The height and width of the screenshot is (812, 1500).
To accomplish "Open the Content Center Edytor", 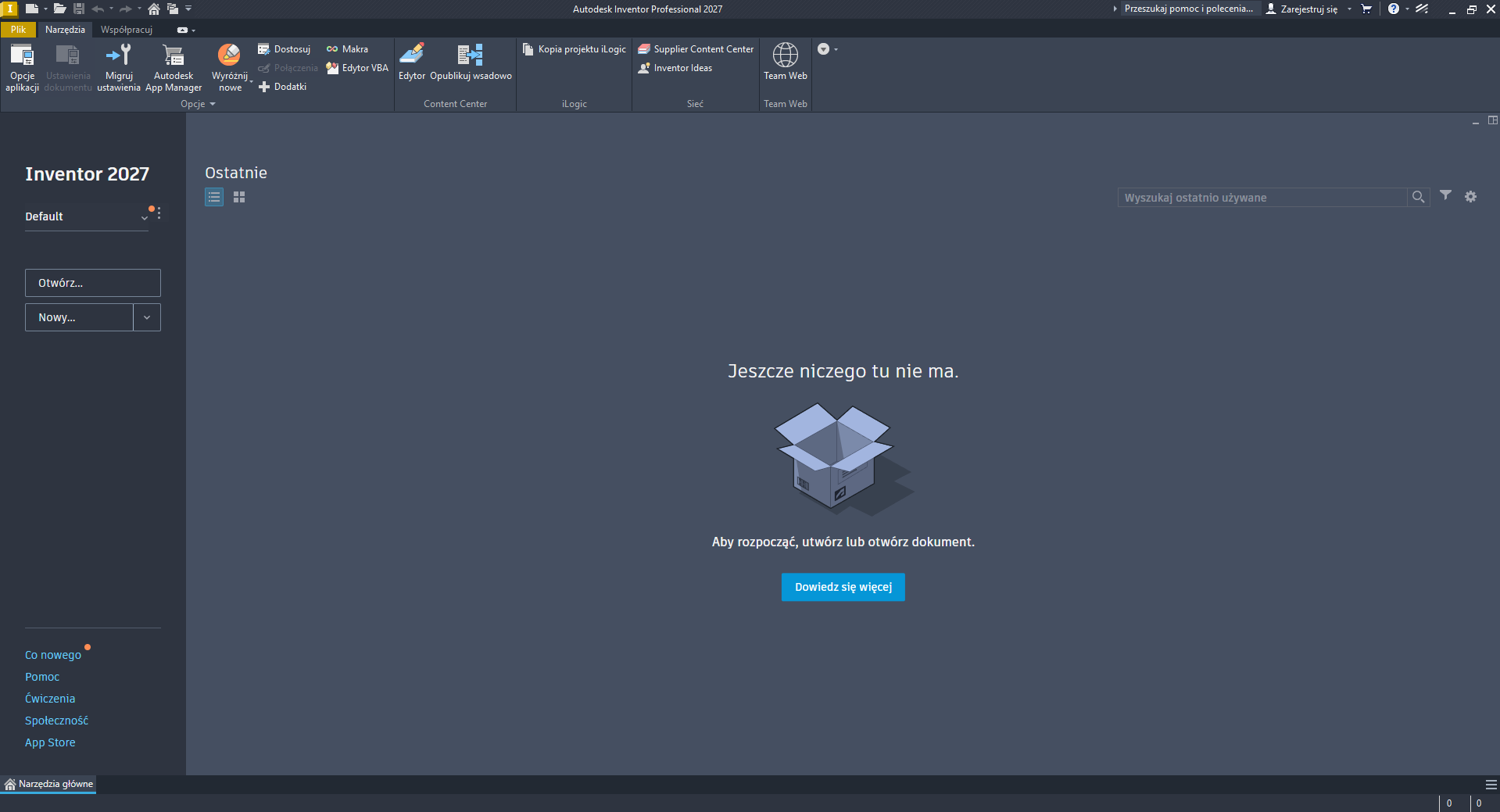I will tap(412, 63).
